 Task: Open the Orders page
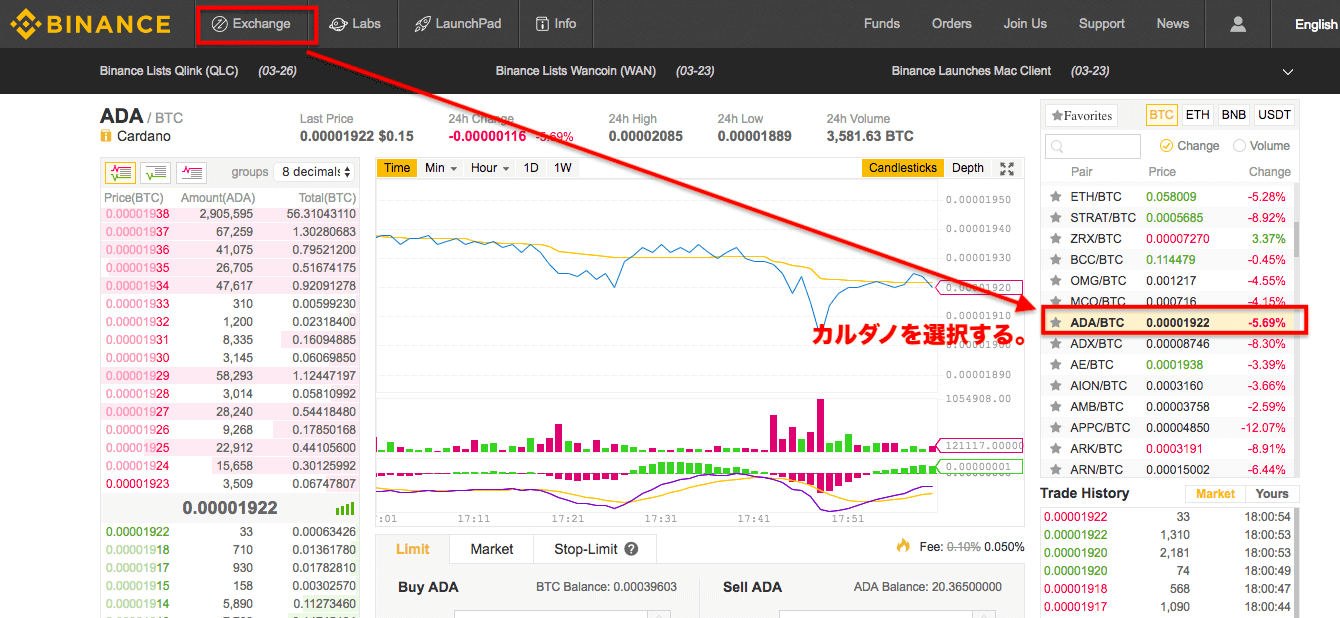(951, 24)
